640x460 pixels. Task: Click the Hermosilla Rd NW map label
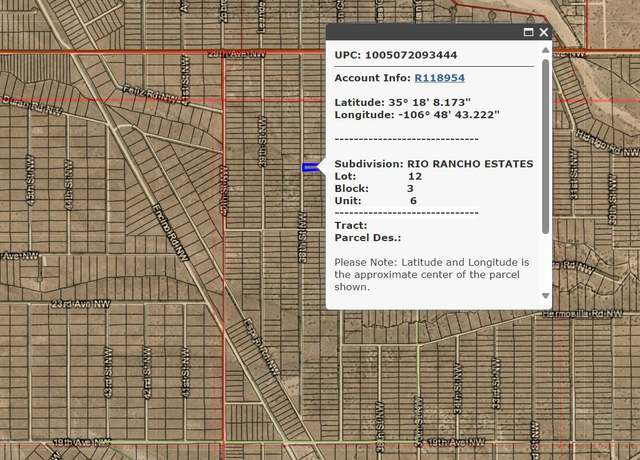[582, 314]
